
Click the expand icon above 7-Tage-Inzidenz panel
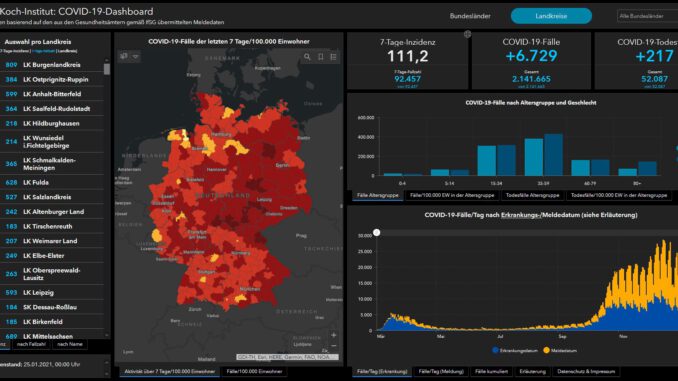(467, 34)
